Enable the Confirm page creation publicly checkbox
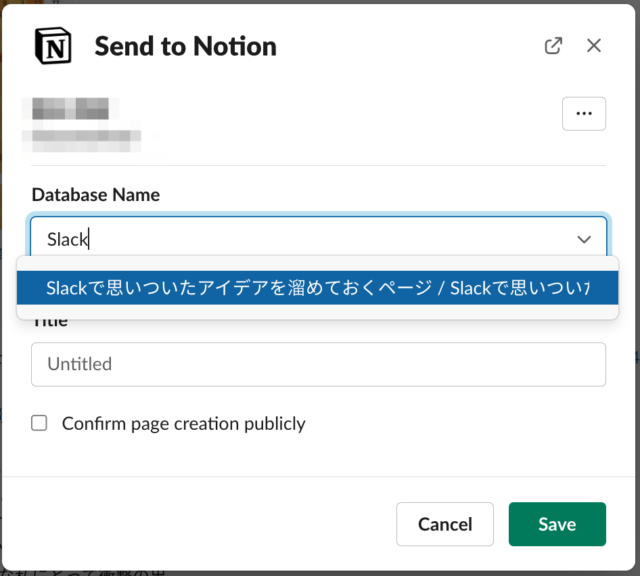 pyautogui.click(x=39, y=423)
